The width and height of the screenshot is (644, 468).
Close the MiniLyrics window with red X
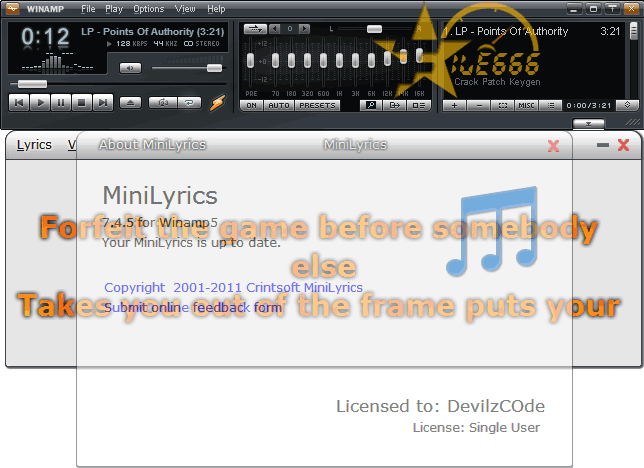pyautogui.click(x=623, y=145)
